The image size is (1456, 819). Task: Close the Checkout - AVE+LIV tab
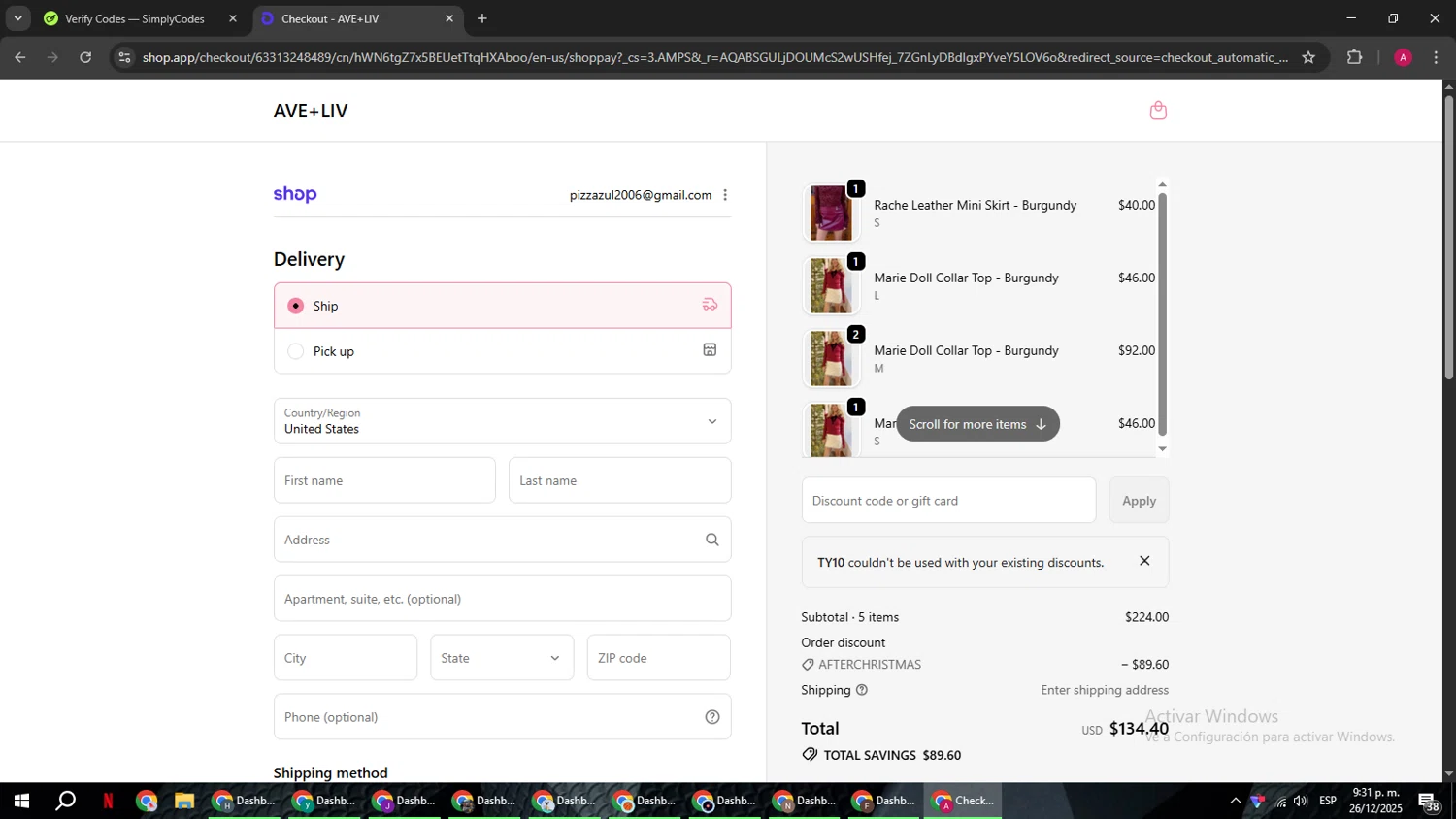coord(449,18)
